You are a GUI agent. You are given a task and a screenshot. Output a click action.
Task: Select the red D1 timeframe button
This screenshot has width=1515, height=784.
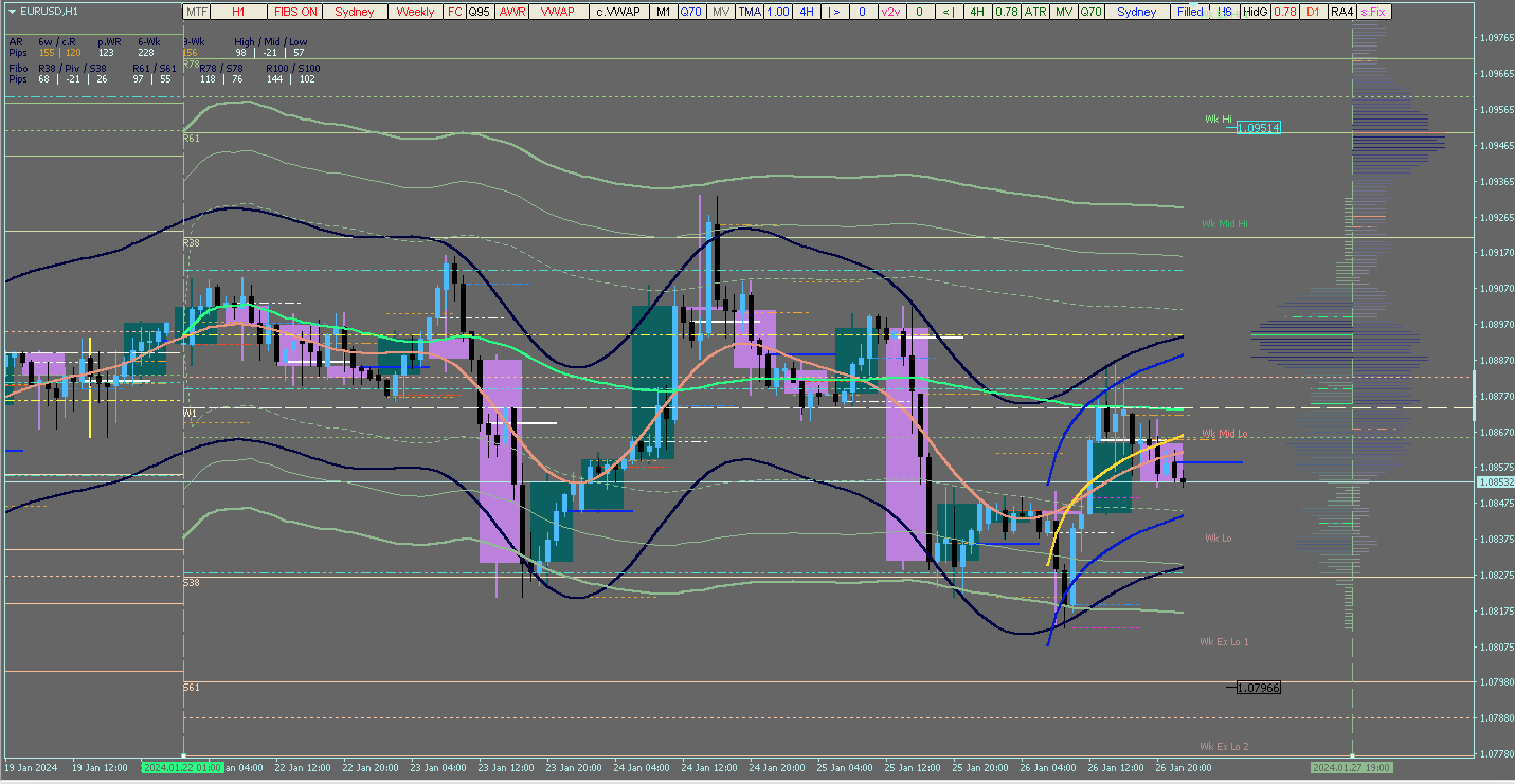tap(1313, 12)
